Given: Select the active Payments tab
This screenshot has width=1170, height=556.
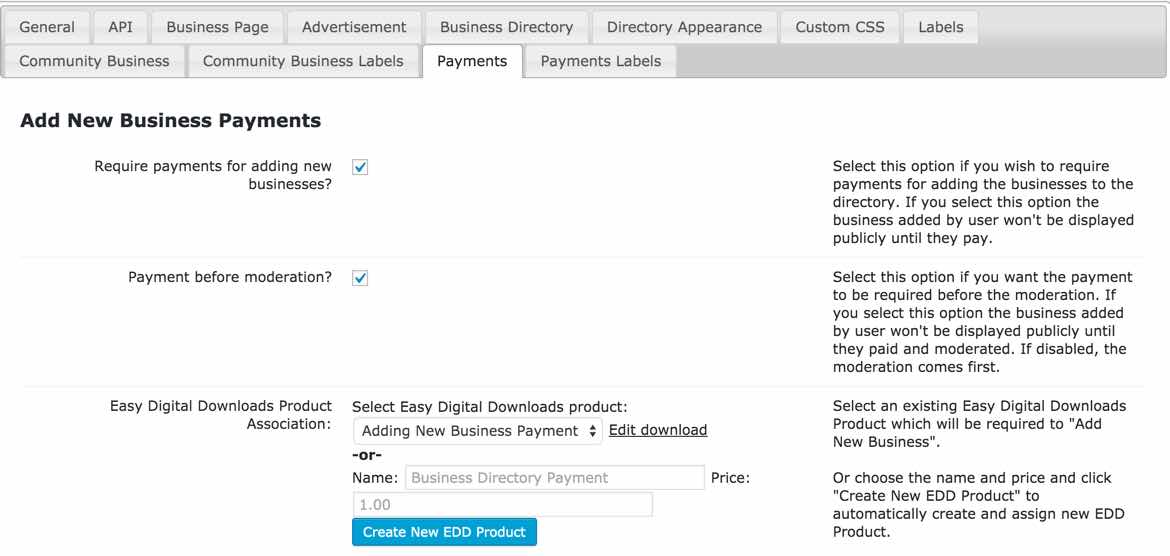Looking at the screenshot, I should pos(472,61).
